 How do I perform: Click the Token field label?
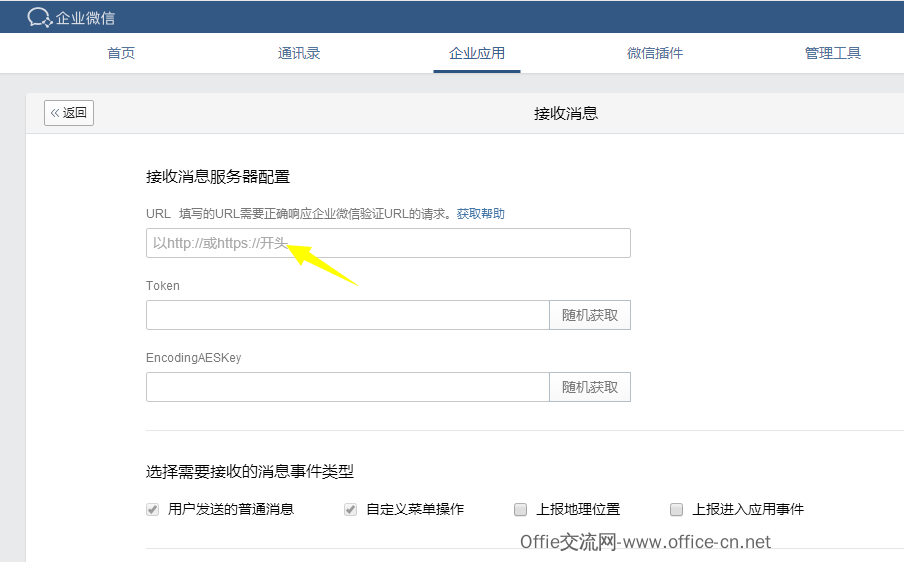click(x=163, y=286)
